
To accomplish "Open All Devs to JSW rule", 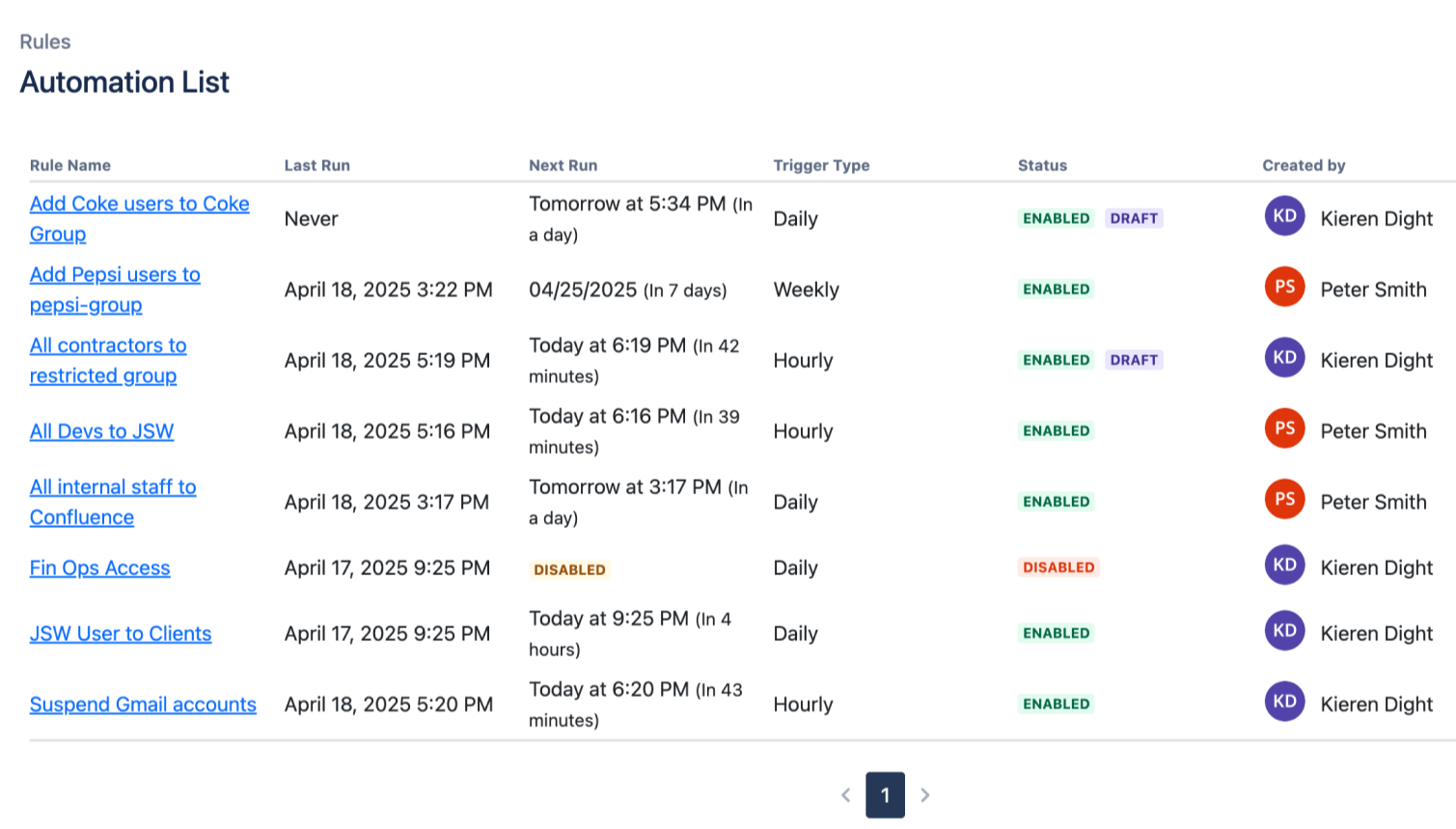I will pos(101,431).
